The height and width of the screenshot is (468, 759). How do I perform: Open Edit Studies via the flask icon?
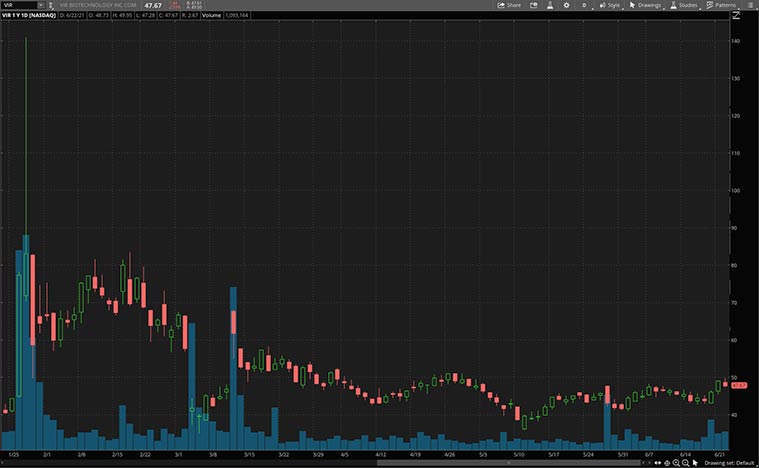[549, 5]
